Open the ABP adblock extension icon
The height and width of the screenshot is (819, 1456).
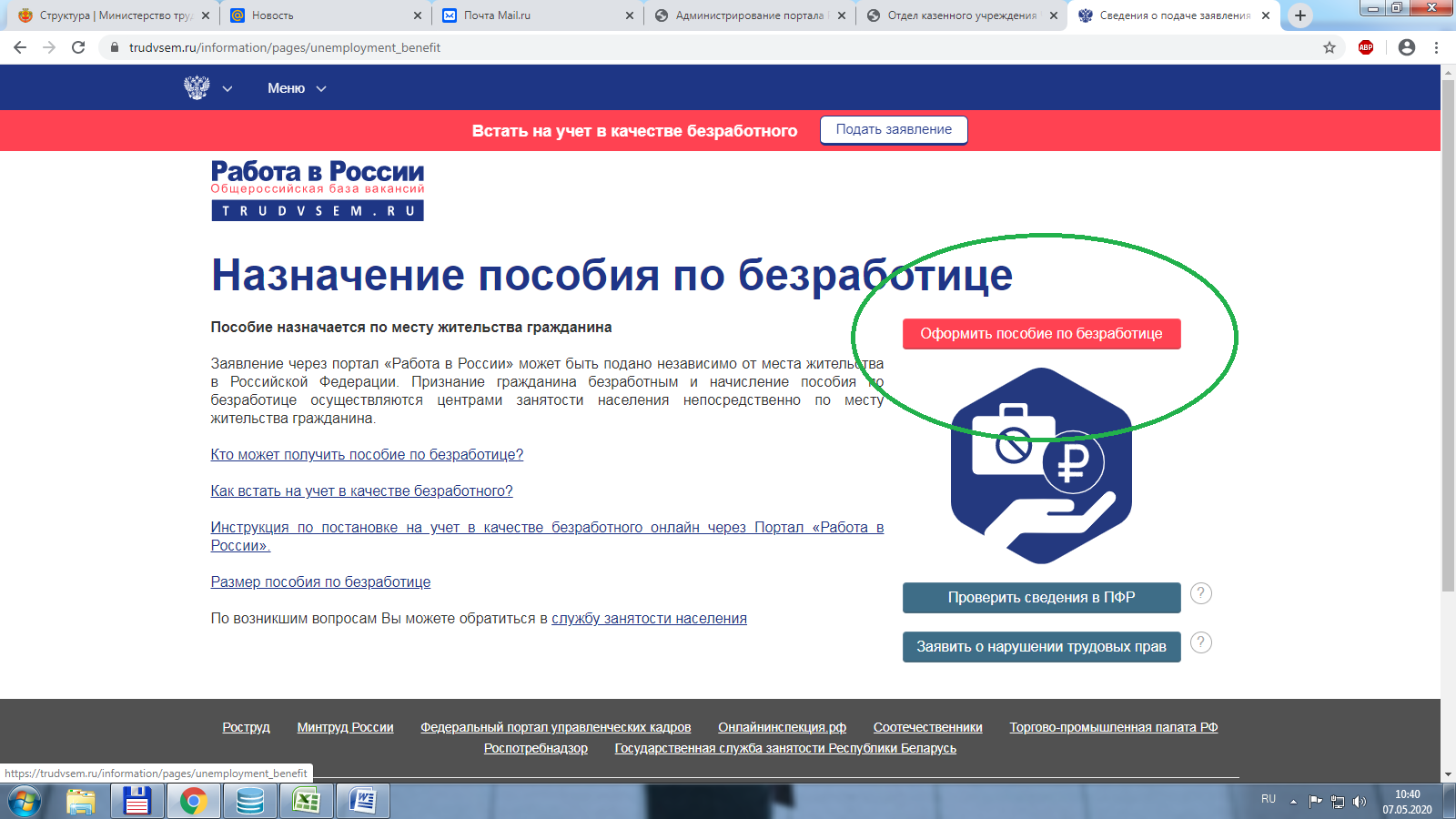click(x=1366, y=47)
